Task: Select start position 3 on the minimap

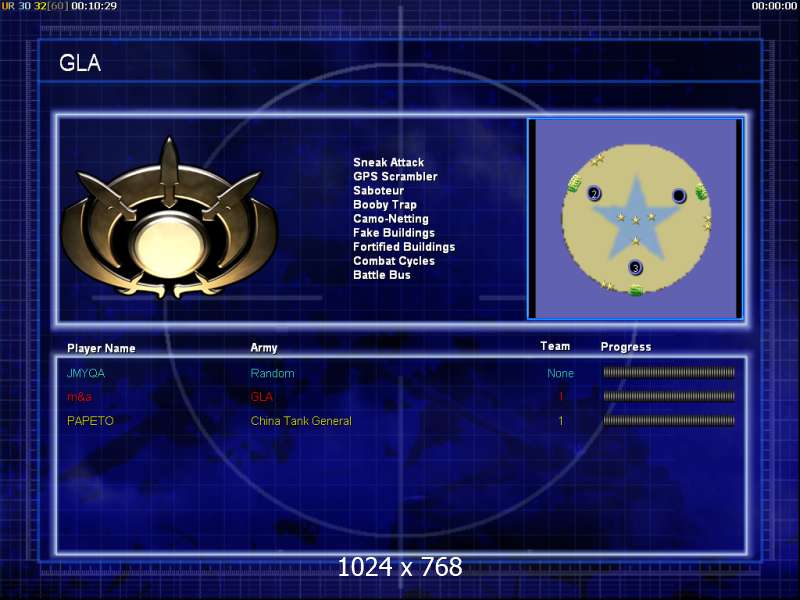Action: (635, 267)
